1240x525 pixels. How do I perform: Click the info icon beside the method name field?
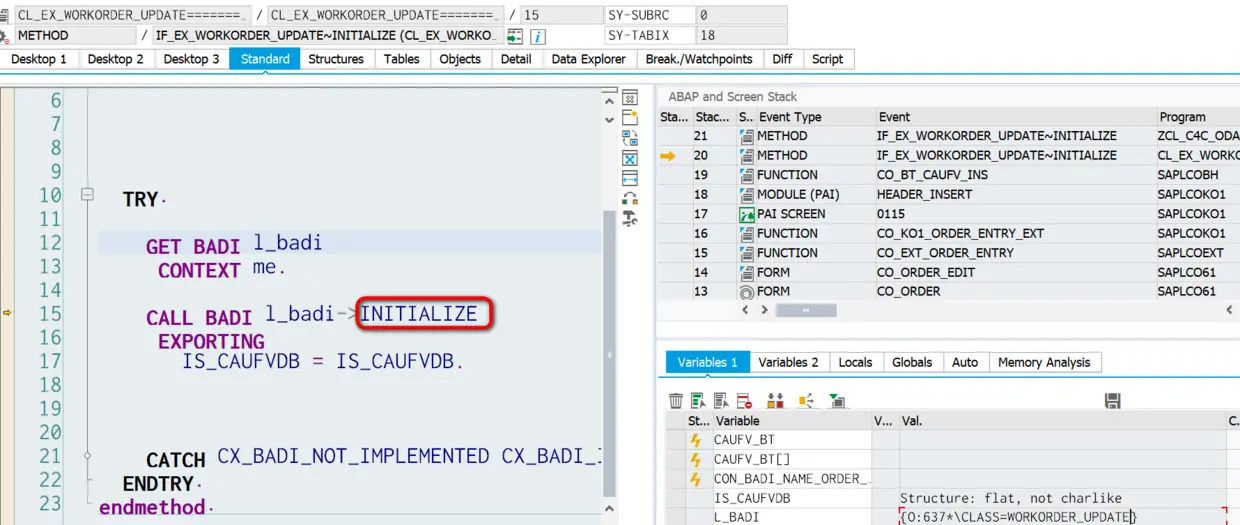(x=537, y=36)
